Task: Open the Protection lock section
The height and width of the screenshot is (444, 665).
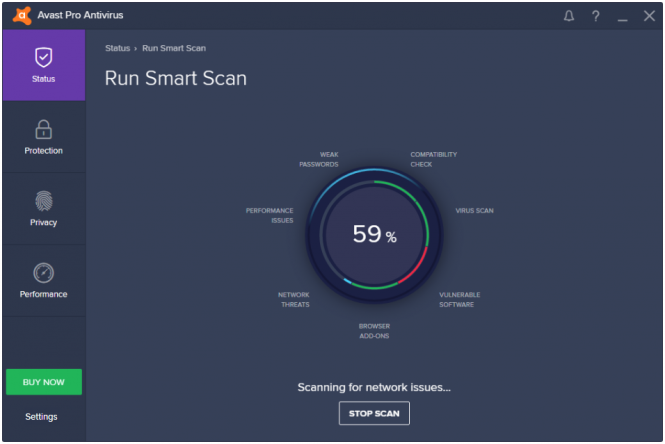Action: coord(44,137)
